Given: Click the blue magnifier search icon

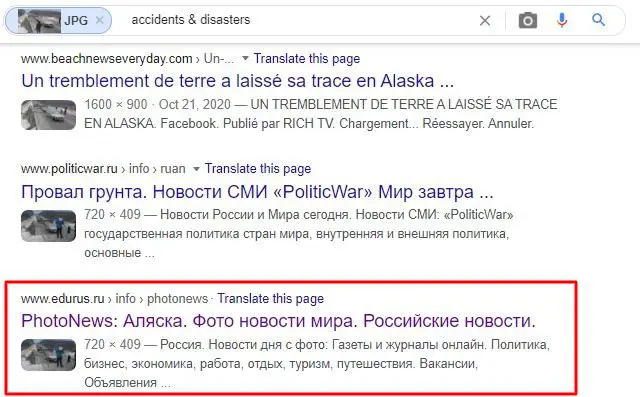Looking at the screenshot, I should (x=598, y=20).
